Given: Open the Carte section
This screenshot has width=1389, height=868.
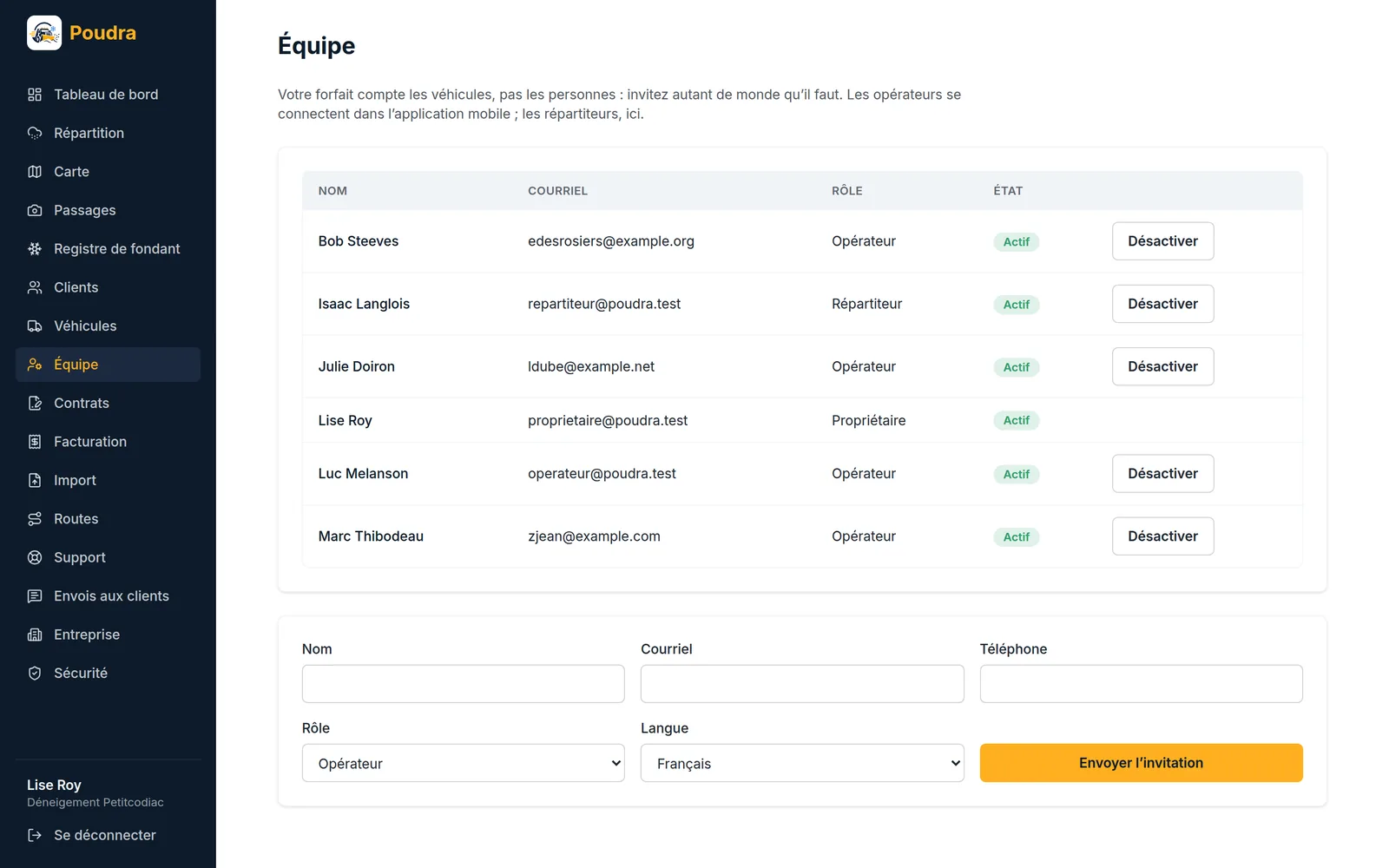Looking at the screenshot, I should point(108,172).
